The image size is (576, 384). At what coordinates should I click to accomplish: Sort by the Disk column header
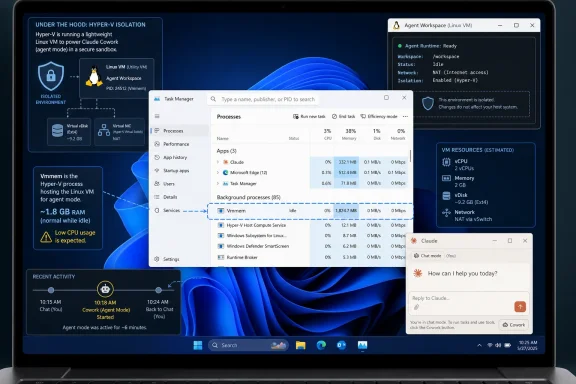click(377, 134)
